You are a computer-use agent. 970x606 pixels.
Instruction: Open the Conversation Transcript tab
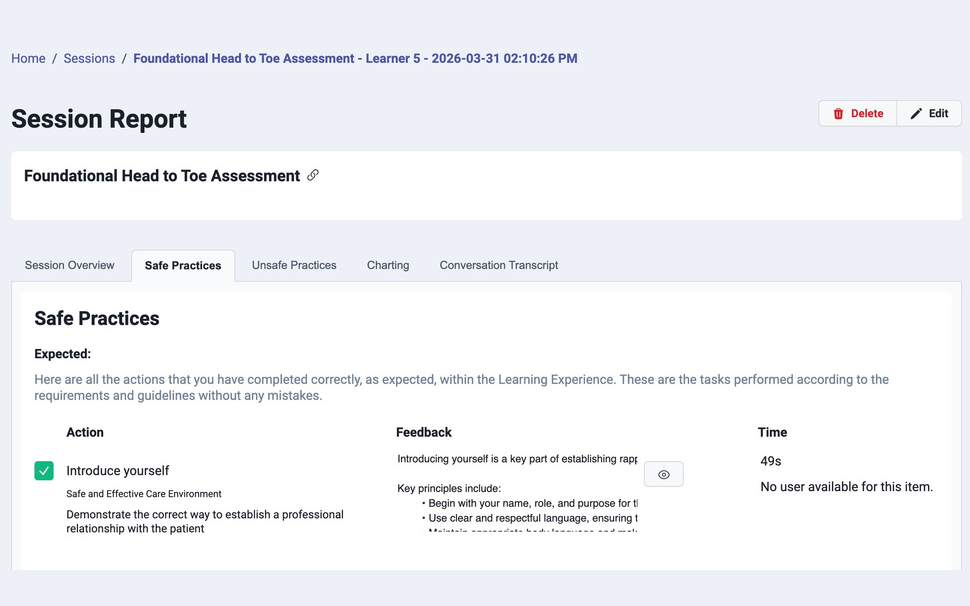click(x=499, y=265)
